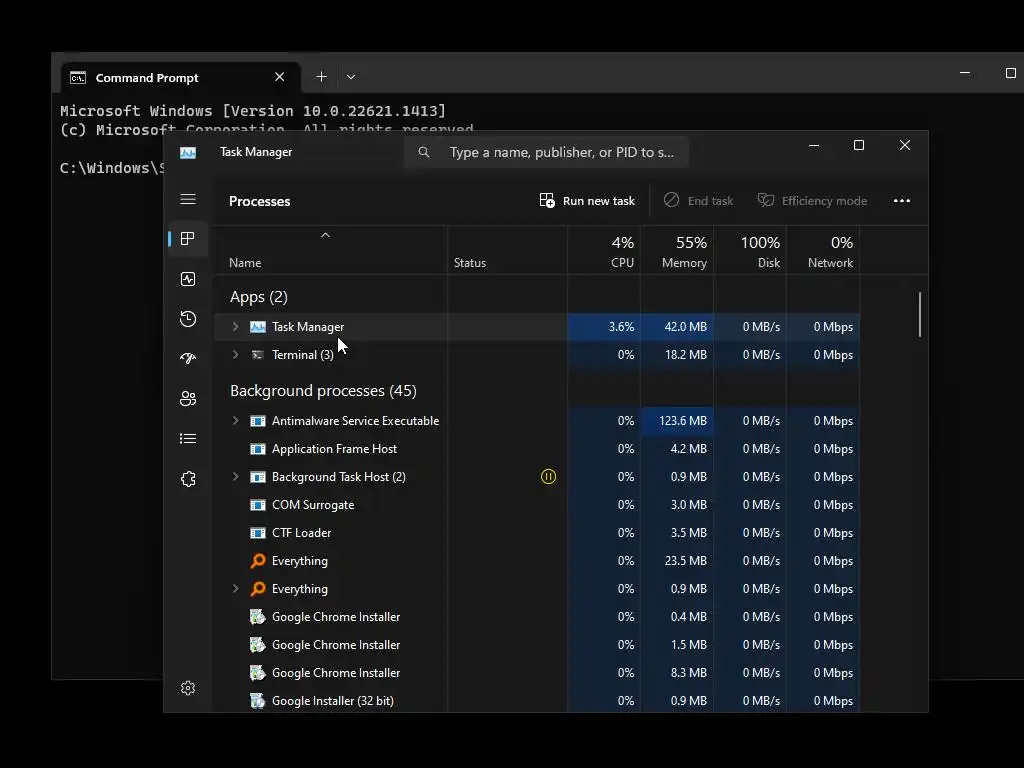The image size is (1024, 768).
Task: Click the Efficiency mode button
Action: click(x=812, y=200)
